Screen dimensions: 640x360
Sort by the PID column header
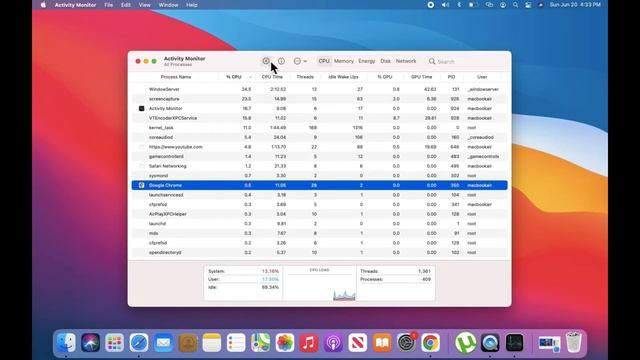click(451, 77)
